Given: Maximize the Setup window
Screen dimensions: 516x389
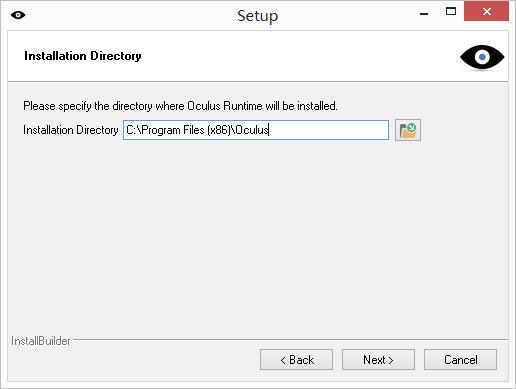Looking at the screenshot, I should click(451, 12).
